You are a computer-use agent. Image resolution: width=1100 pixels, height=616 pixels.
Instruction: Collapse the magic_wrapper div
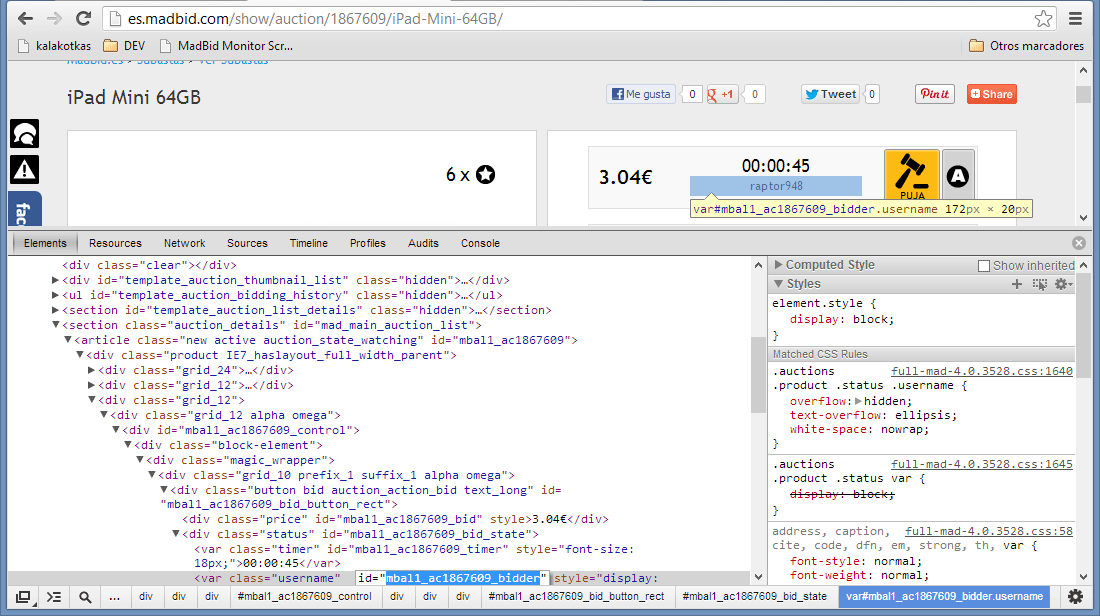pyautogui.click(x=140, y=460)
